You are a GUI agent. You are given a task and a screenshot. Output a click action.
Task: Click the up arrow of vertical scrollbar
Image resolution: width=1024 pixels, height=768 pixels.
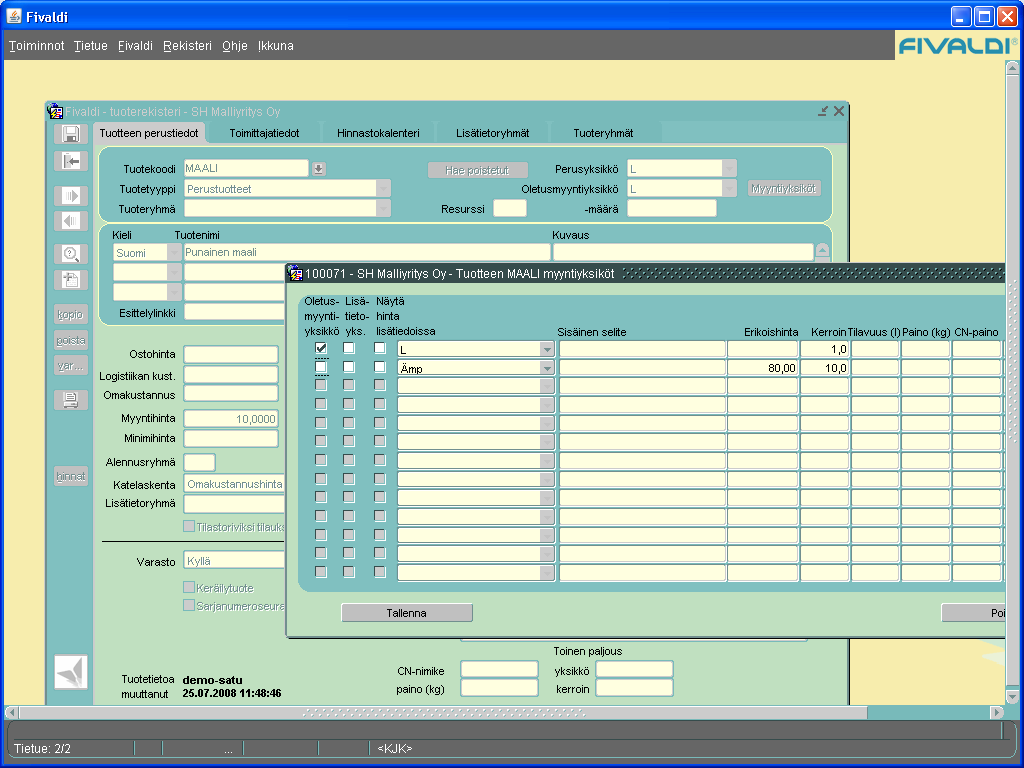click(1012, 67)
